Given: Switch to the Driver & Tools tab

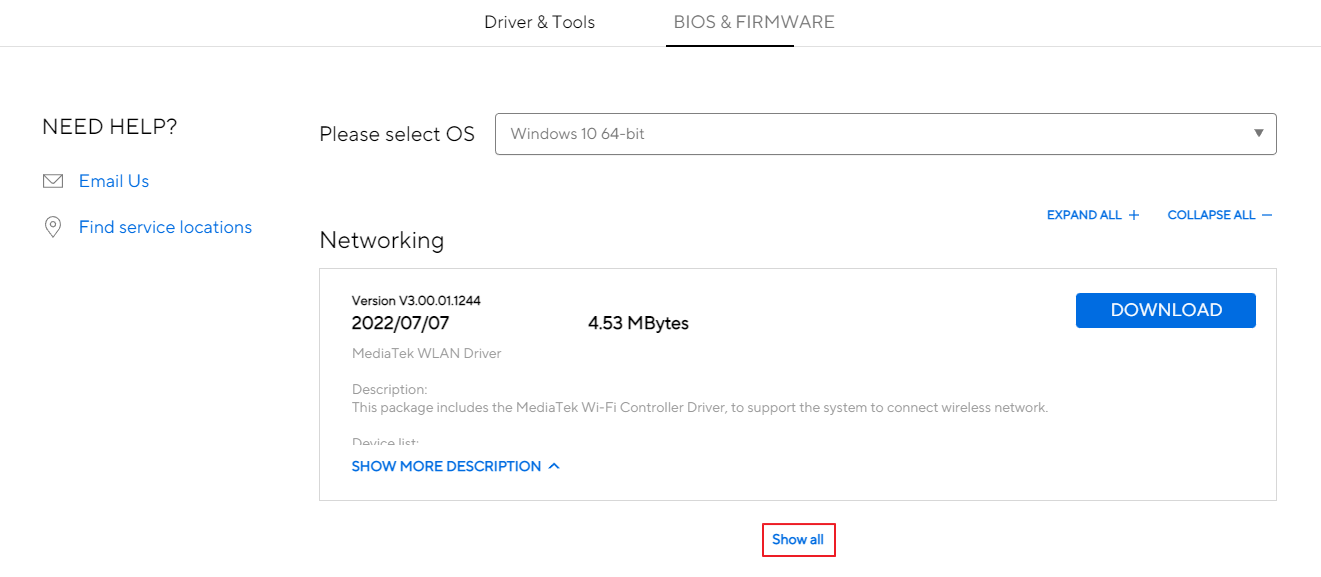Looking at the screenshot, I should click(539, 22).
